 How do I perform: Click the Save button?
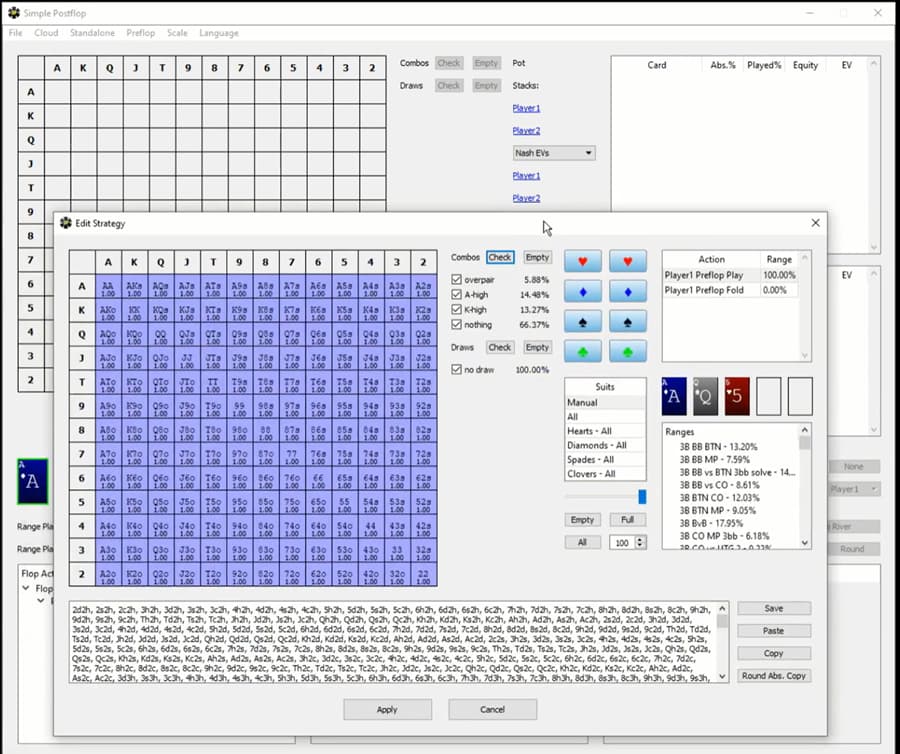(774, 608)
